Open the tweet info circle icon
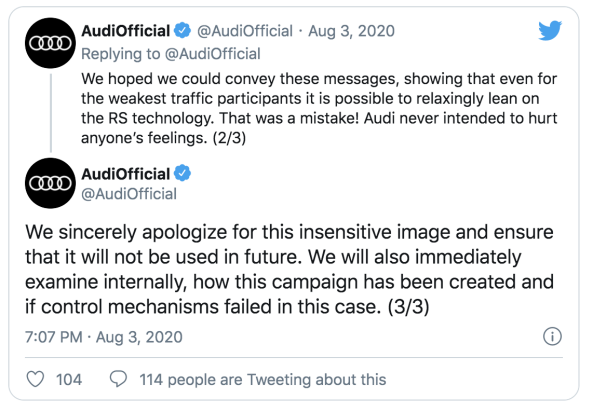593x412 pixels. (x=553, y=336)
